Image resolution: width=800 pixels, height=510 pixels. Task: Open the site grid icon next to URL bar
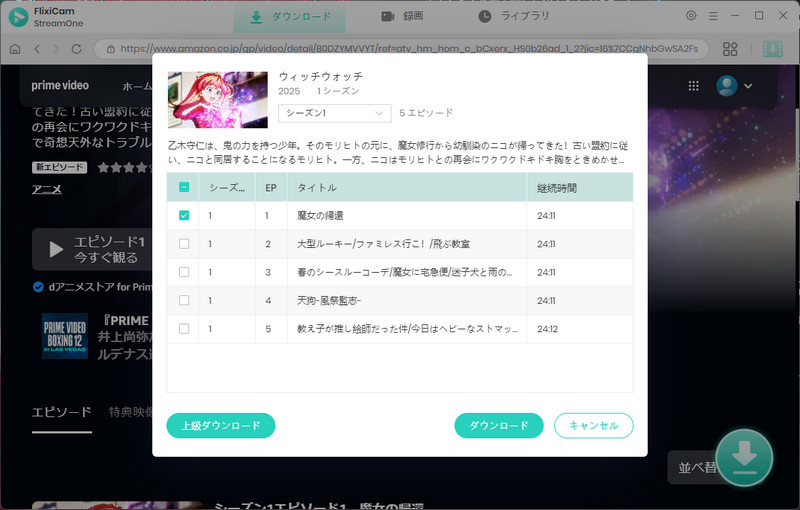coord(730,49)
